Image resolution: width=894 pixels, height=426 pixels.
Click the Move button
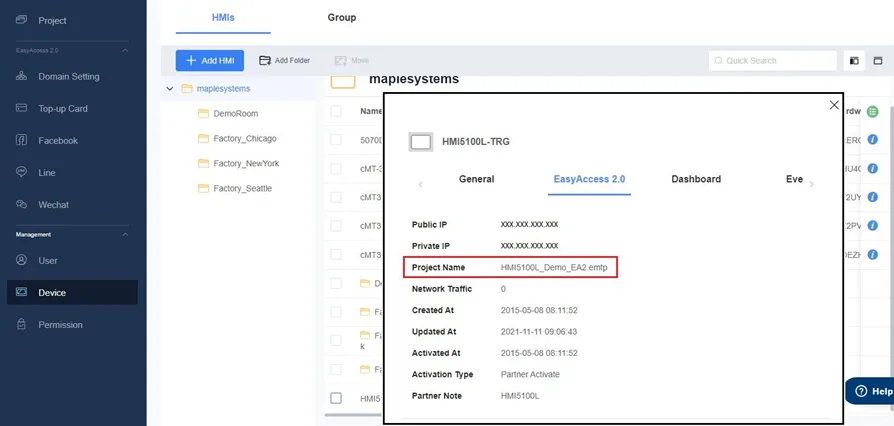(352, 60)
